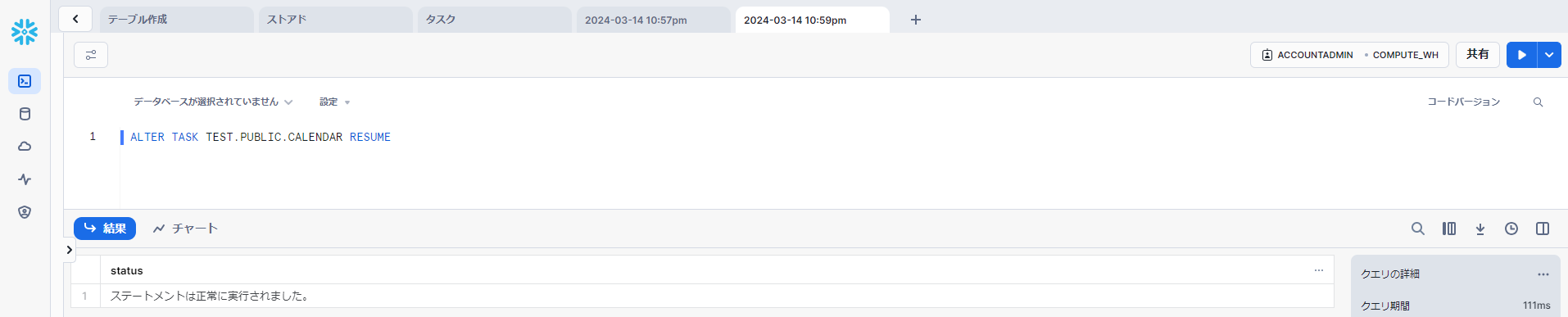Toggle column view icon in results
The height and width of the screenshot is (317, 1568).
click(1449, 229)
